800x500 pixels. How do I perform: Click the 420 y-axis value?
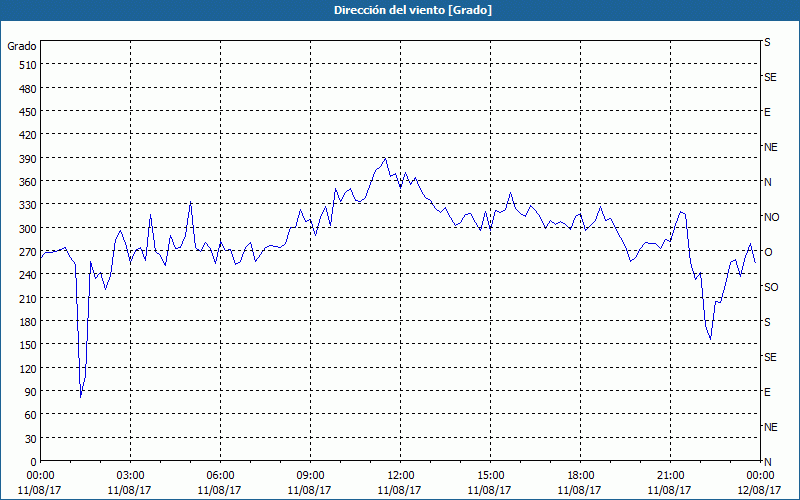(x=29, y=135)
